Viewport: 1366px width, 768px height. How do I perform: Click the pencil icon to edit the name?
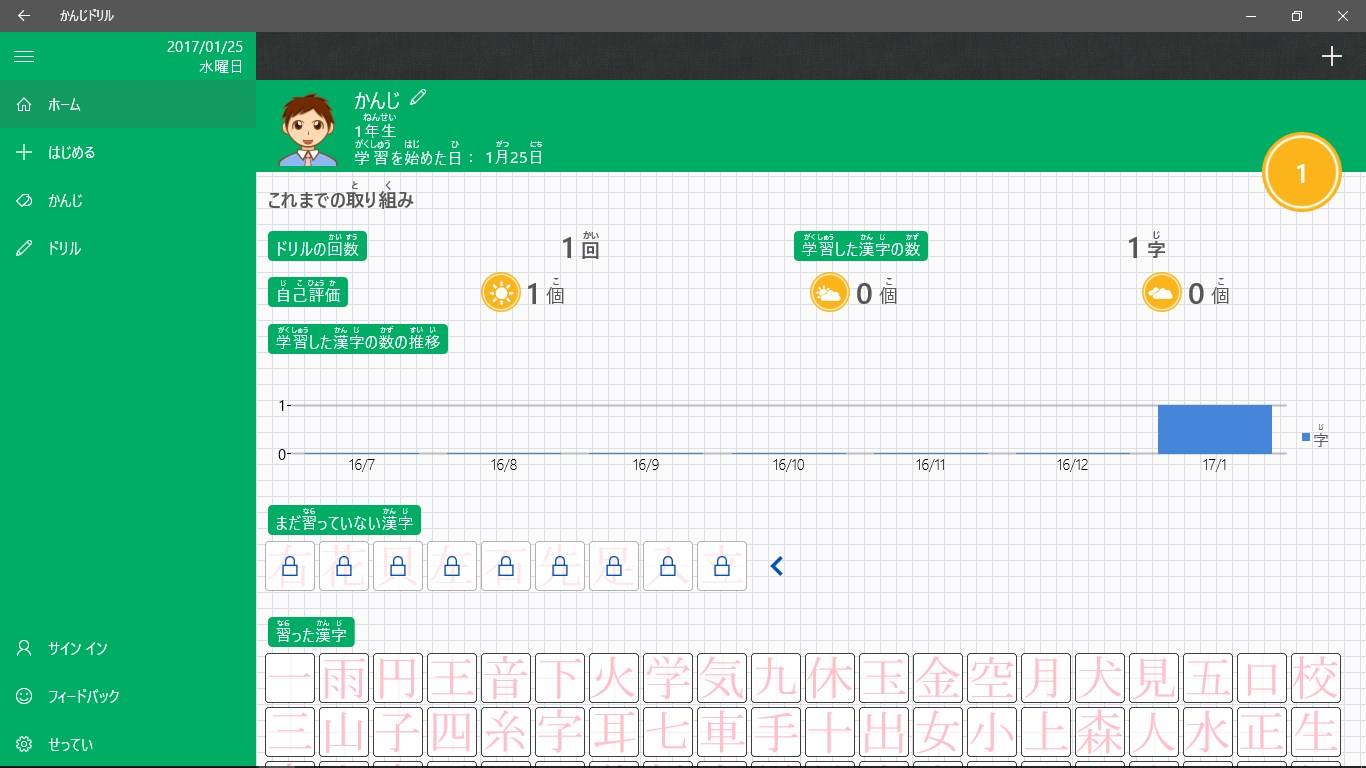[418, 97]
